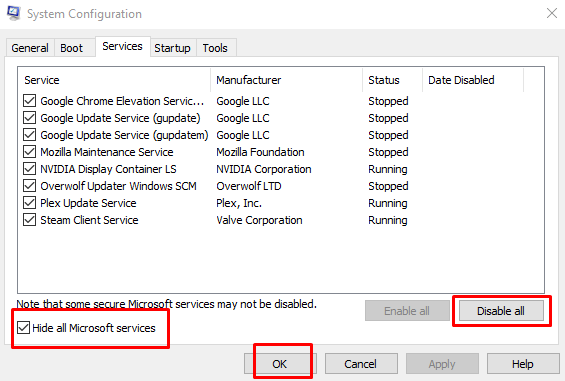Uncheck Google Chrome Elevation Service checkbox
This screenshot has width=565, height=381.
[30, 101]
